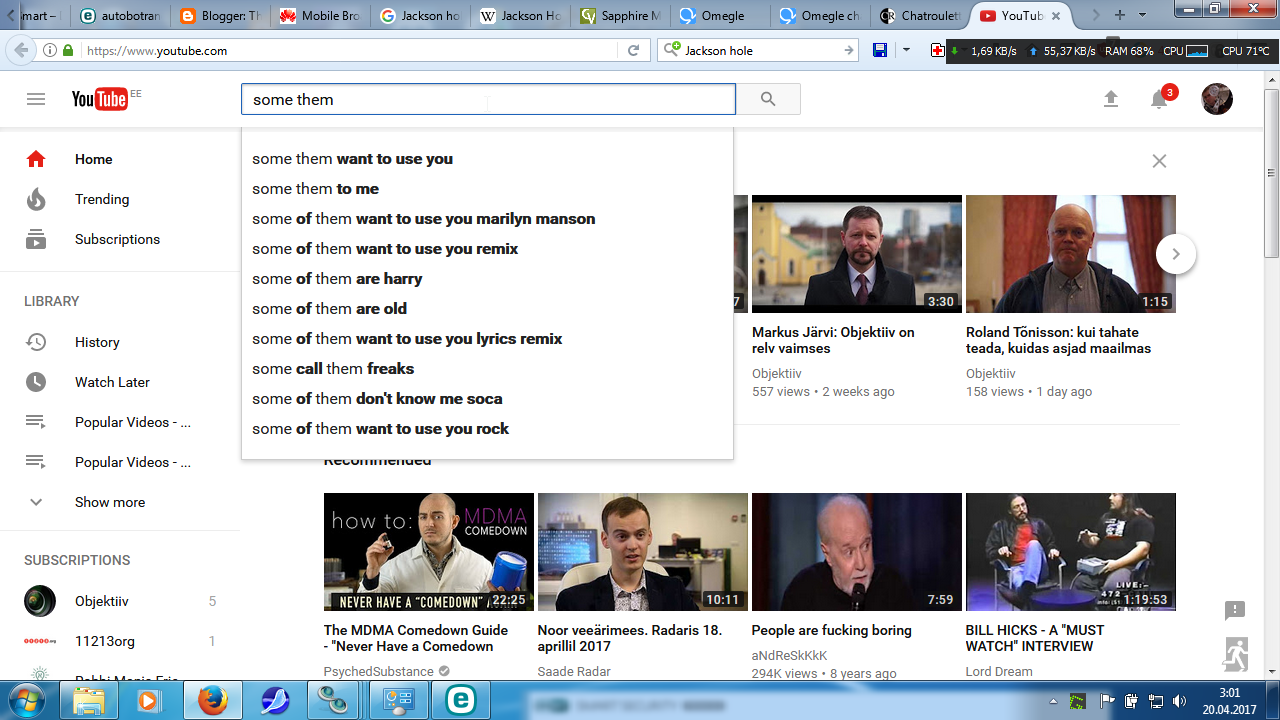The image size is (1280, 720).
Task: Open the YouTube hamburger guide menu
Action: click(36, 99)
